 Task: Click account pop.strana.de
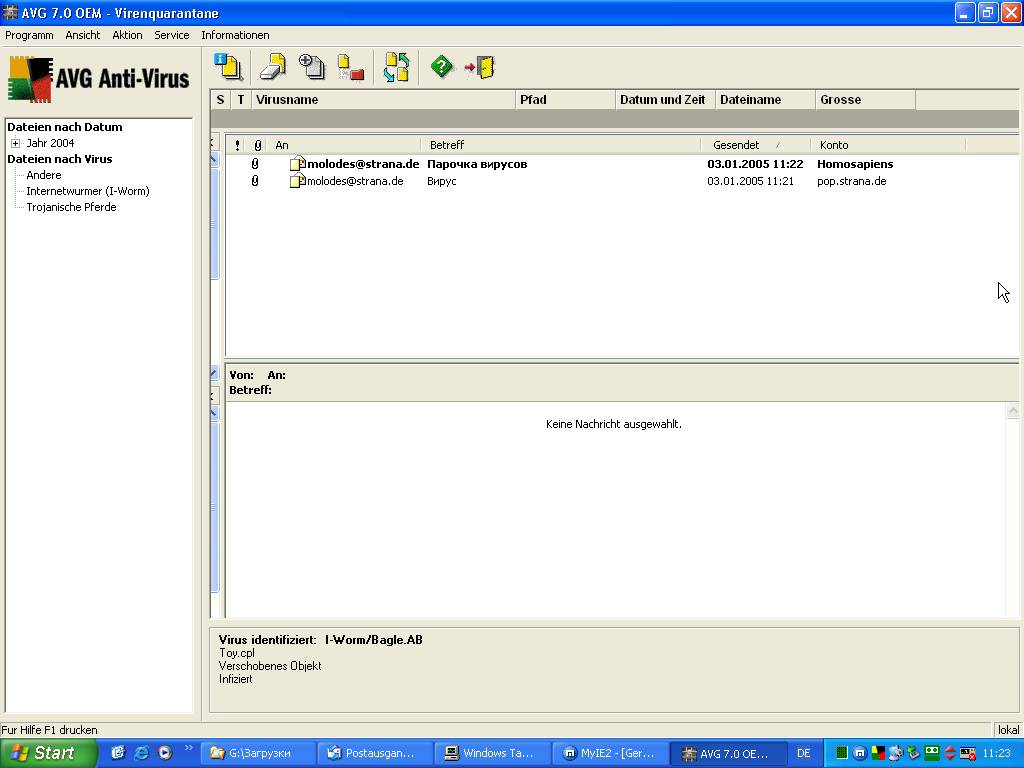point(852,181)
